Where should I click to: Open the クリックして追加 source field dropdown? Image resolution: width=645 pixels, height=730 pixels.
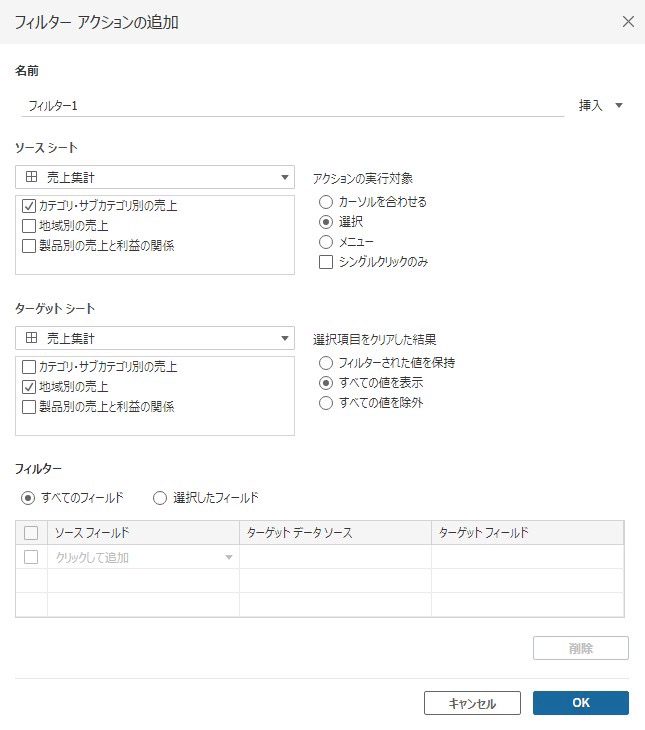[x=143, y=557]
